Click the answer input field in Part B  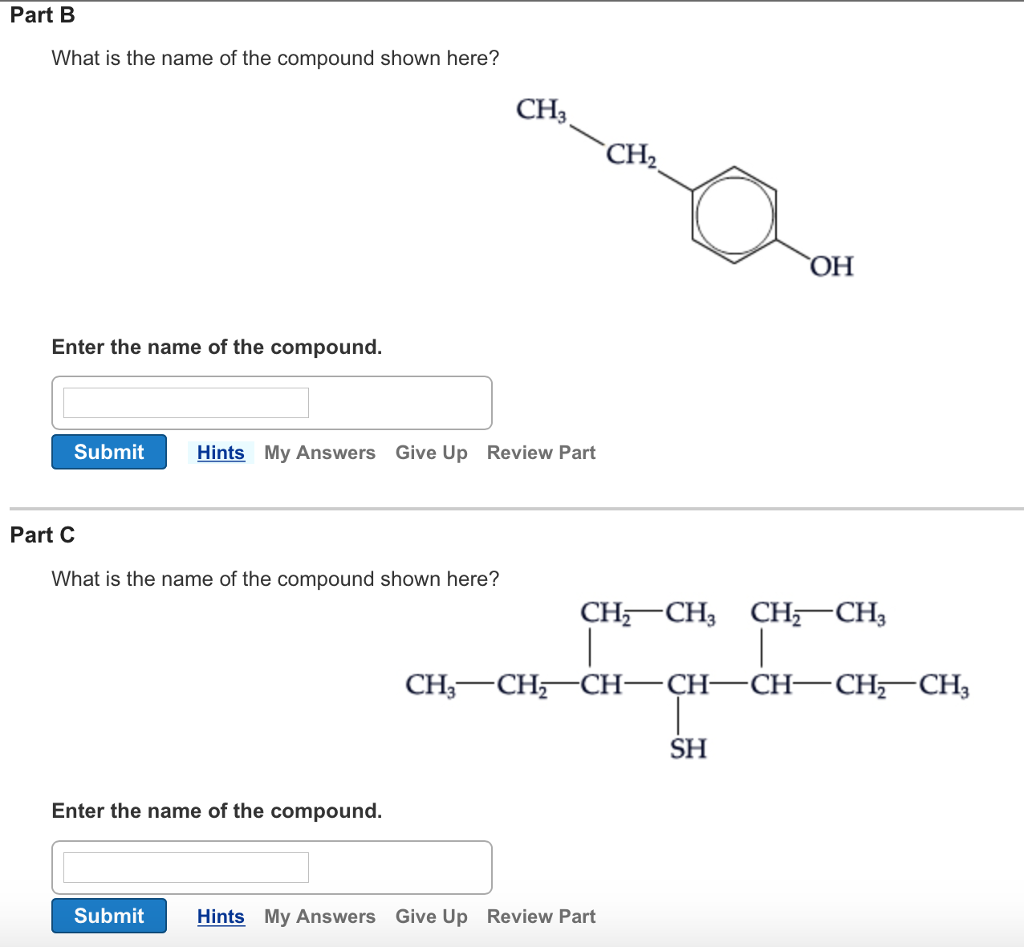pos(185,401)
